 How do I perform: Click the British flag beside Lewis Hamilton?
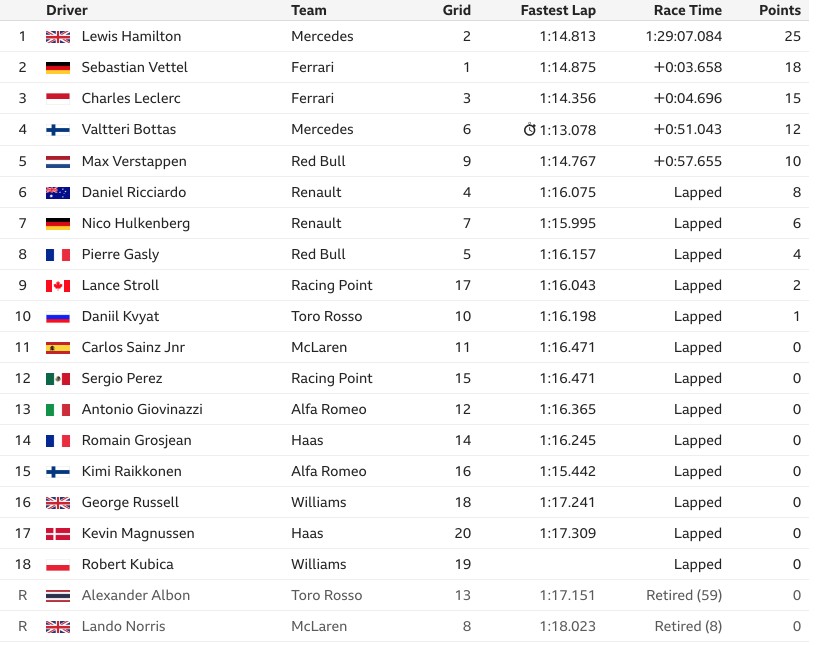(x=58, y=36)
